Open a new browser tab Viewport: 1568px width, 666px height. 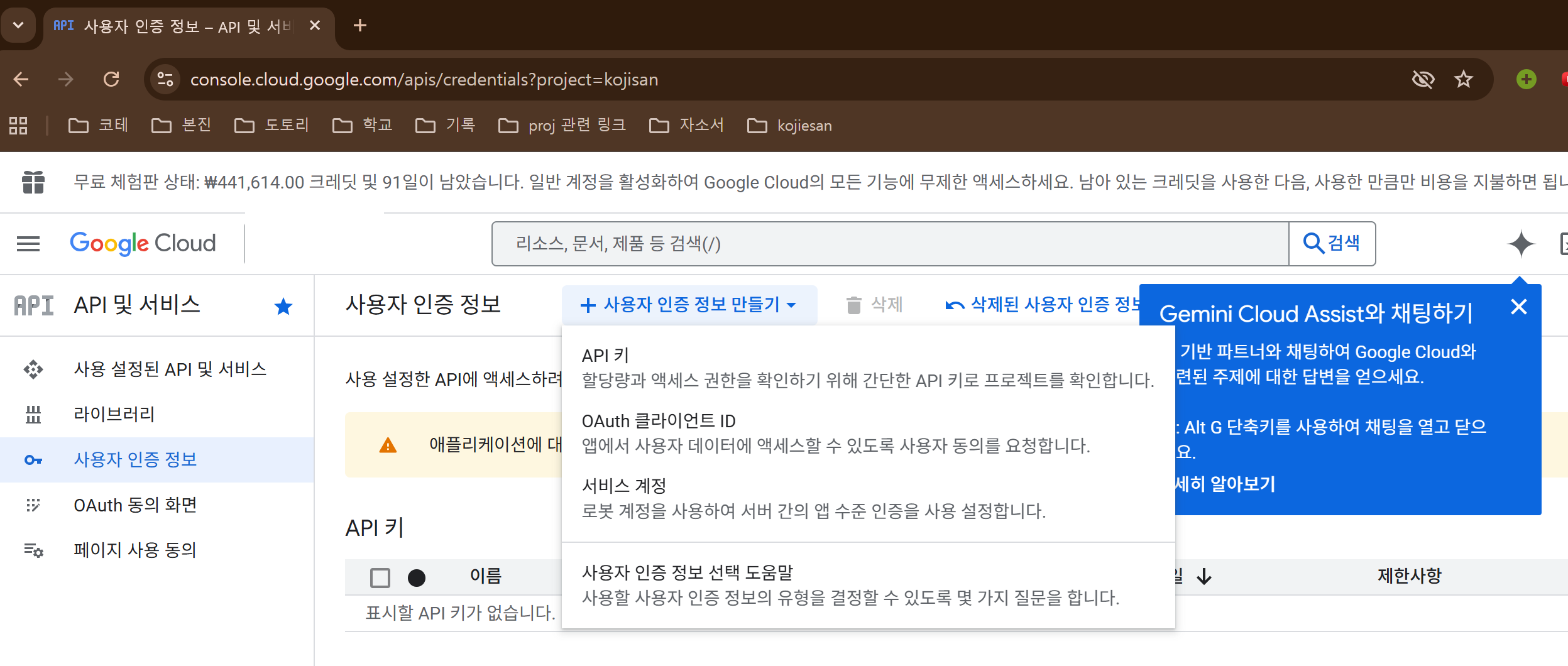tap(360, 26)
